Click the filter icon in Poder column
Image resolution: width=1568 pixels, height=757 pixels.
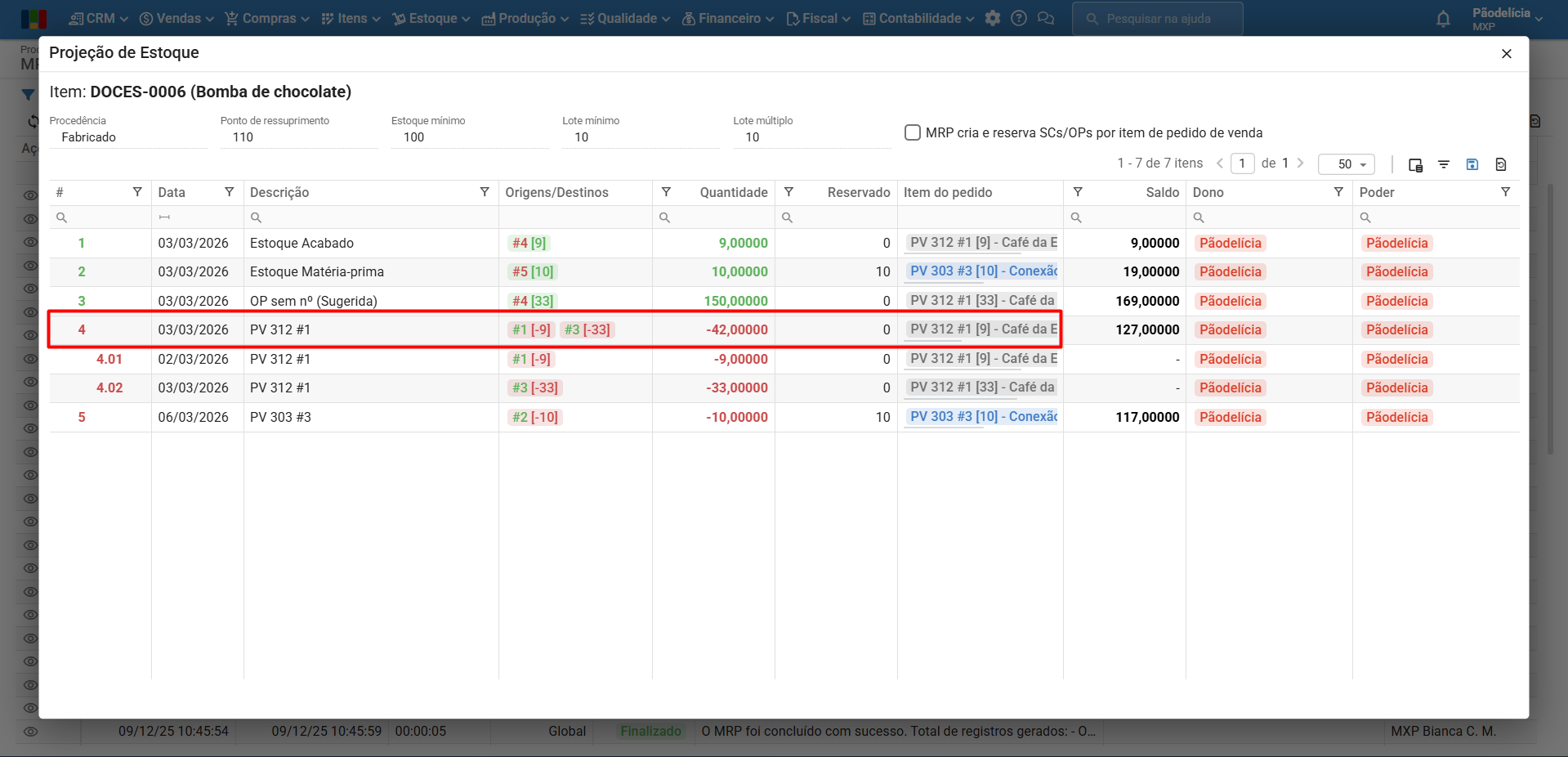pos(1505,192)
